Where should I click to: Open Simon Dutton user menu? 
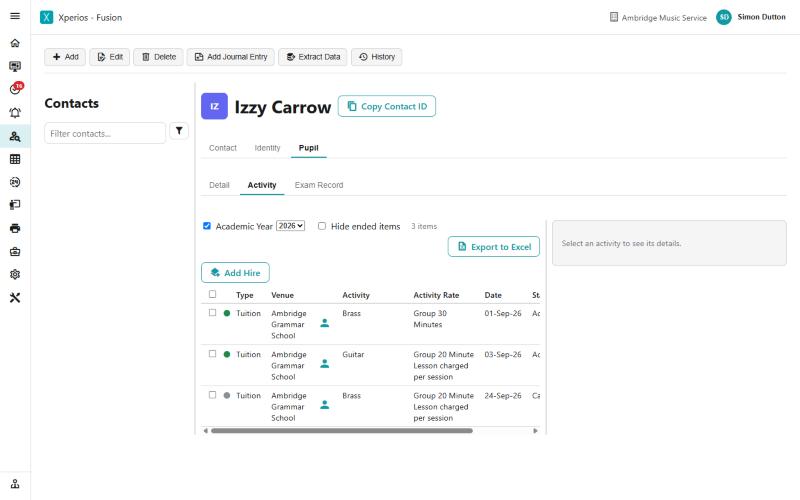[x=751, y=17]
